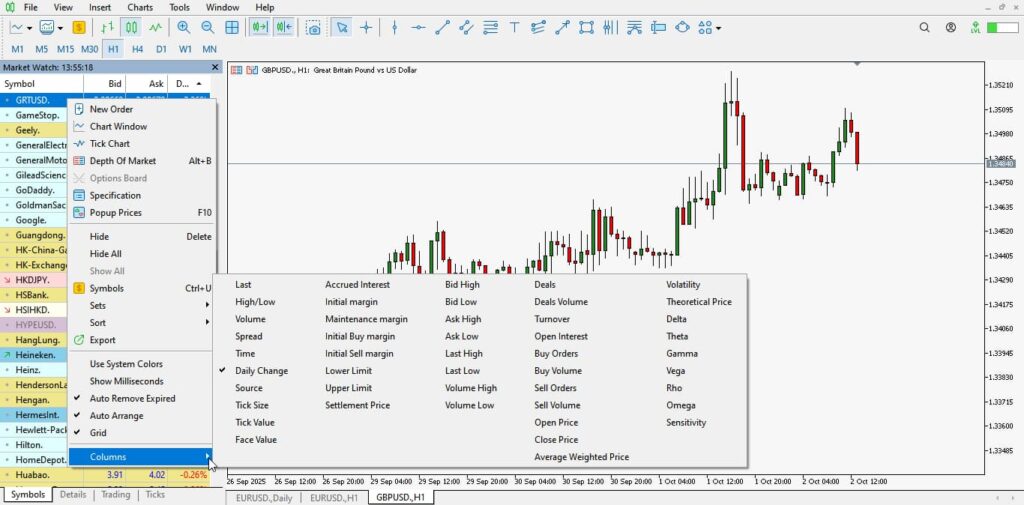Select the crosshair cursor tool
The width and height of the screenshot is (1024, 505).
pyautogui.click(x=366, y=28)
